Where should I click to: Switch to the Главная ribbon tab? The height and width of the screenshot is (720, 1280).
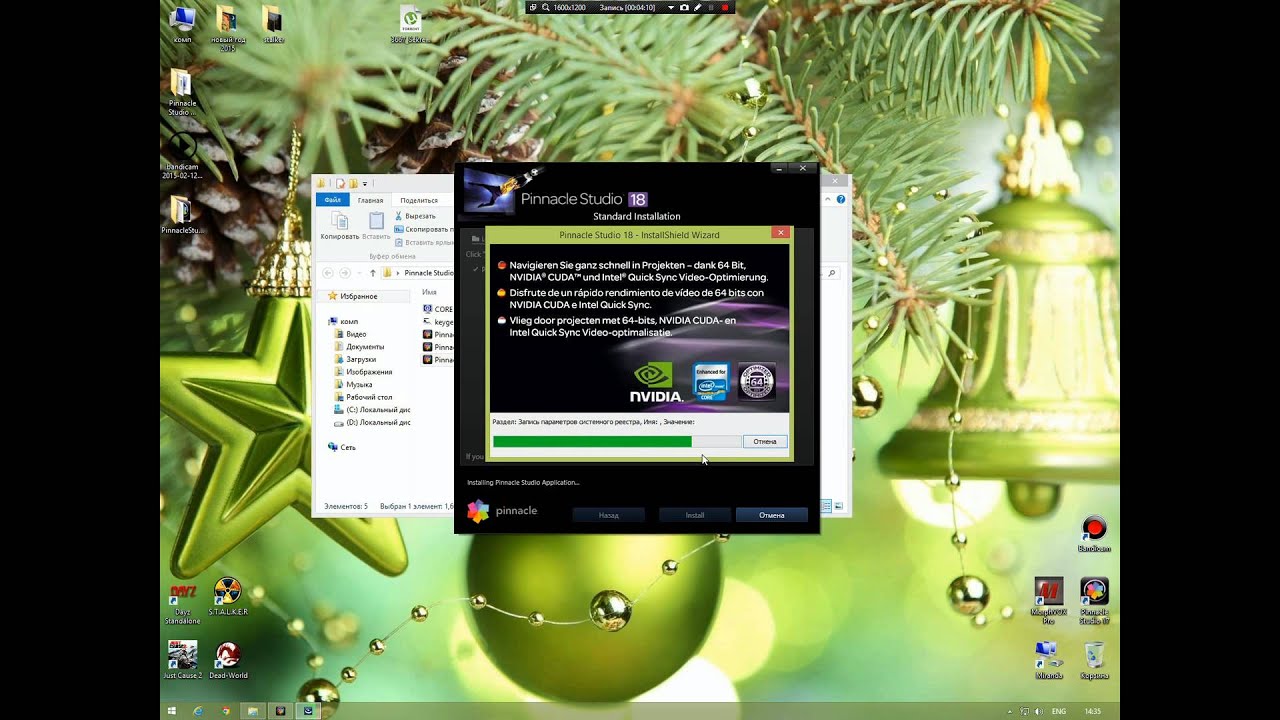pos(370,200)
